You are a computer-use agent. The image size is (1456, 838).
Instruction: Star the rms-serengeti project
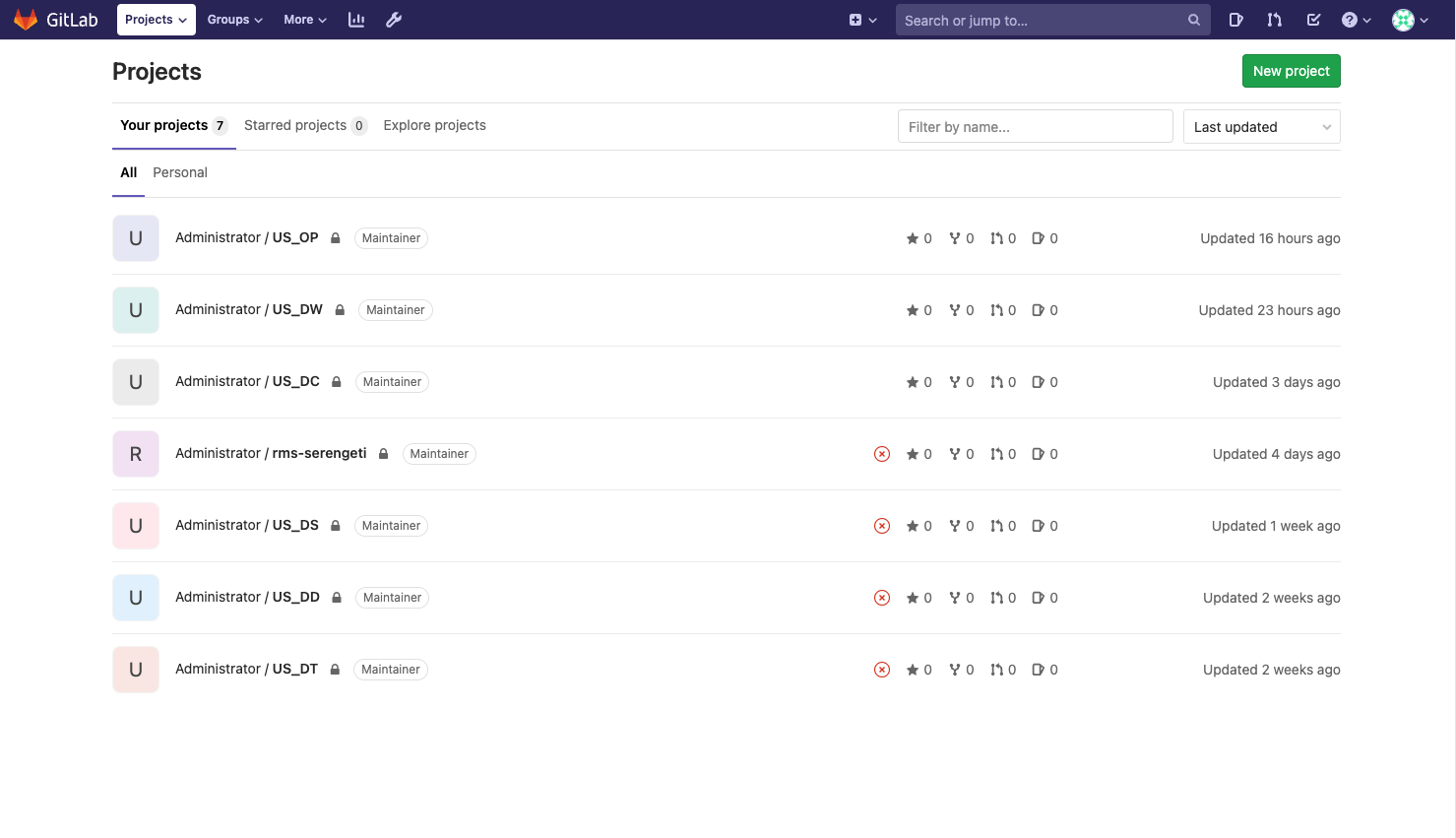click(x=912, y=454)
